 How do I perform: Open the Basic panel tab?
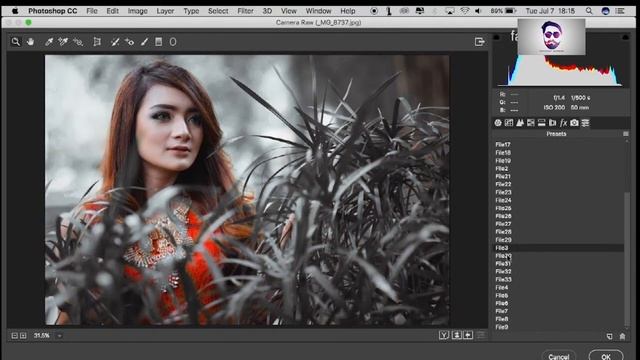click(498, 123)
